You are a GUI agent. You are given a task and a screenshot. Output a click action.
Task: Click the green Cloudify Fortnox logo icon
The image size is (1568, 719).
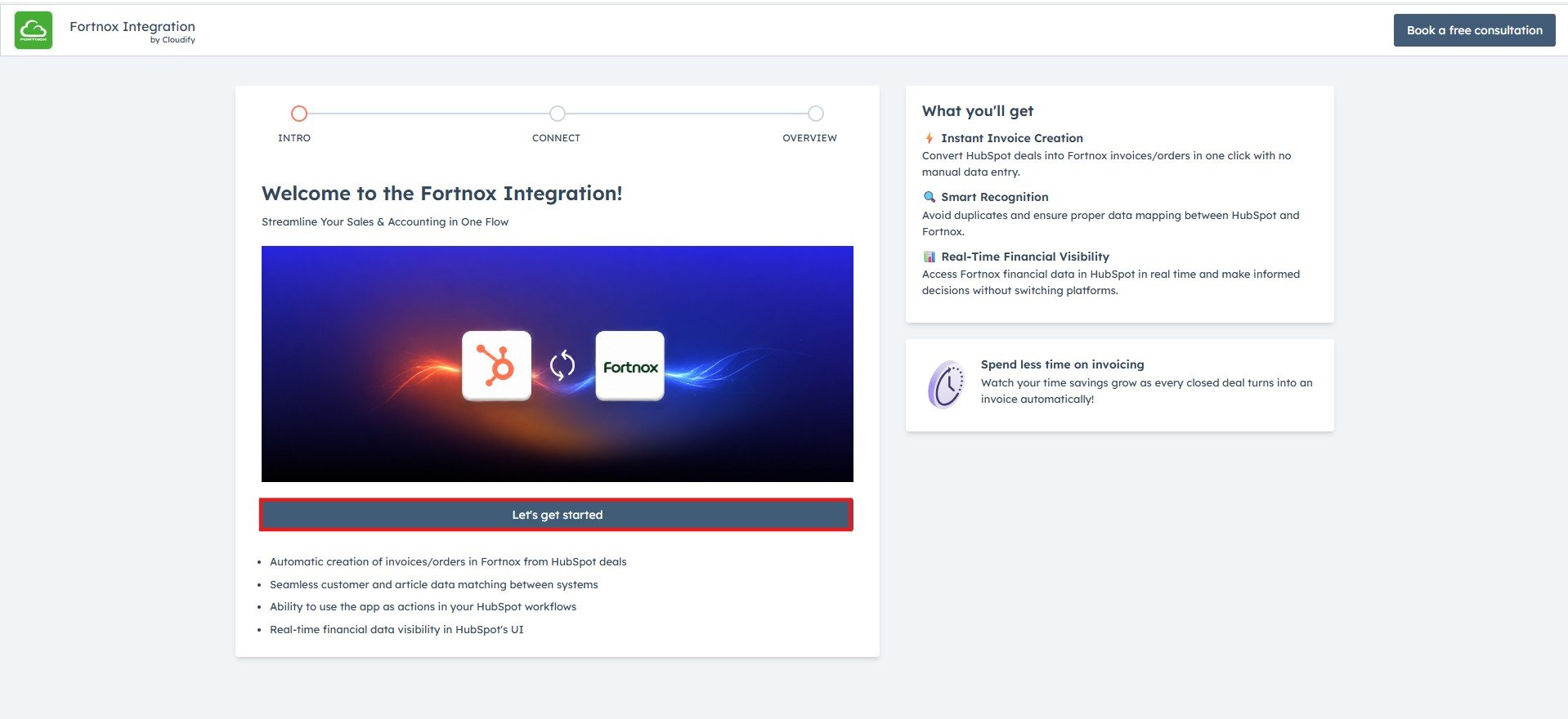[34, 30]
